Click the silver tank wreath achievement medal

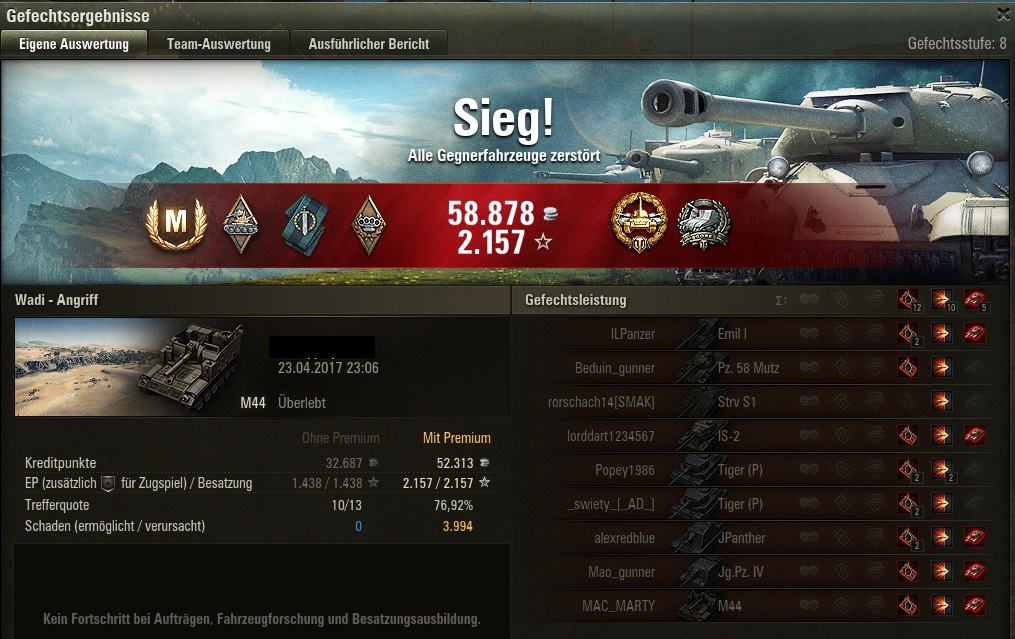[704, 224]
